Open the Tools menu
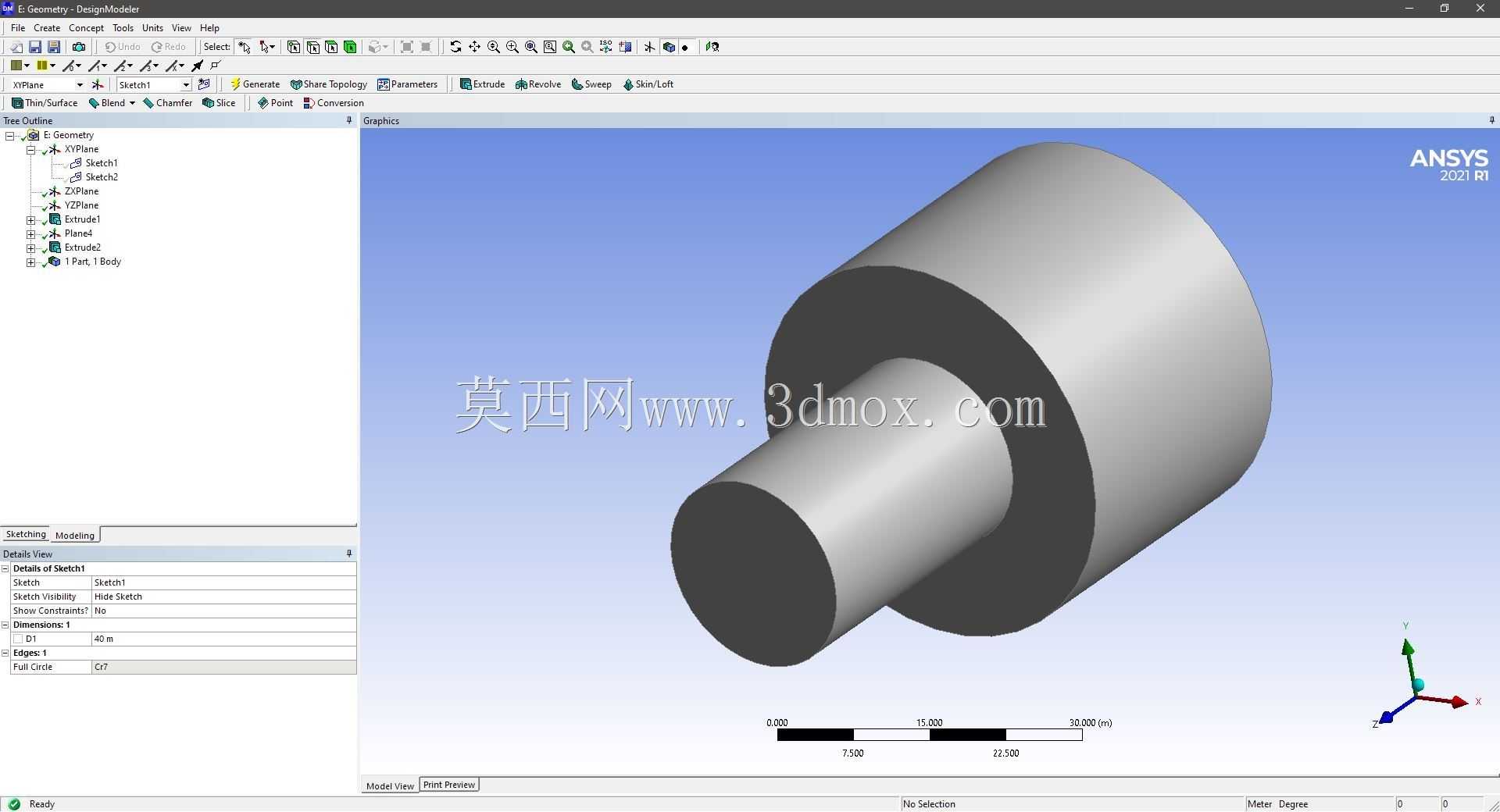1500x812 pixels. [x=123, y=28]
